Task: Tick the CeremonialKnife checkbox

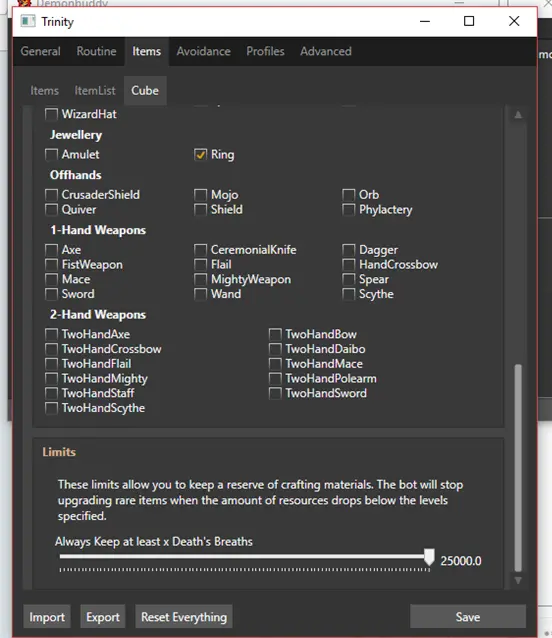Action: click(201, 249)
